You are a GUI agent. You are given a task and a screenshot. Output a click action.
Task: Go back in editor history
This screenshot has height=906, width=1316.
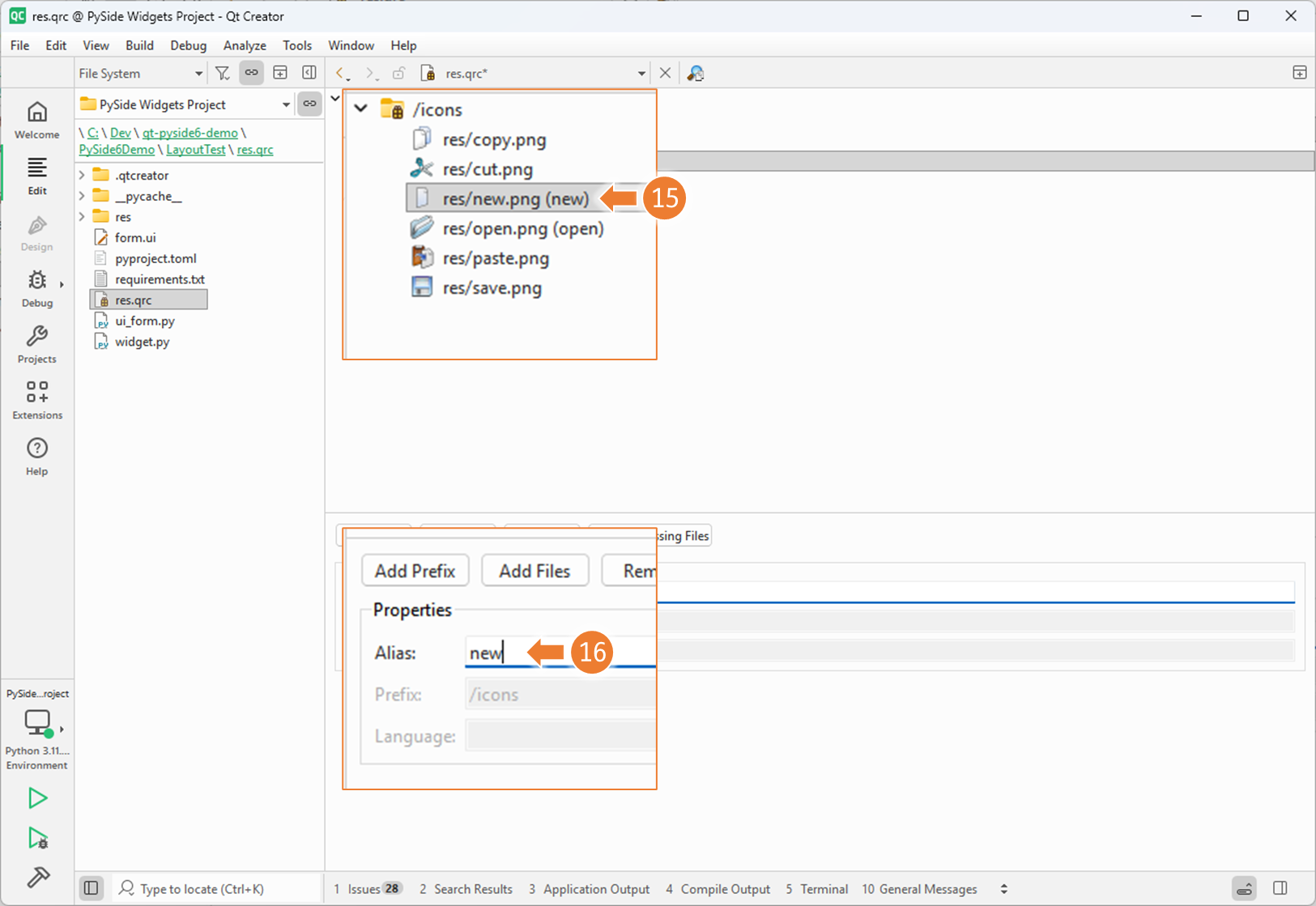click(x=342, y=73)
